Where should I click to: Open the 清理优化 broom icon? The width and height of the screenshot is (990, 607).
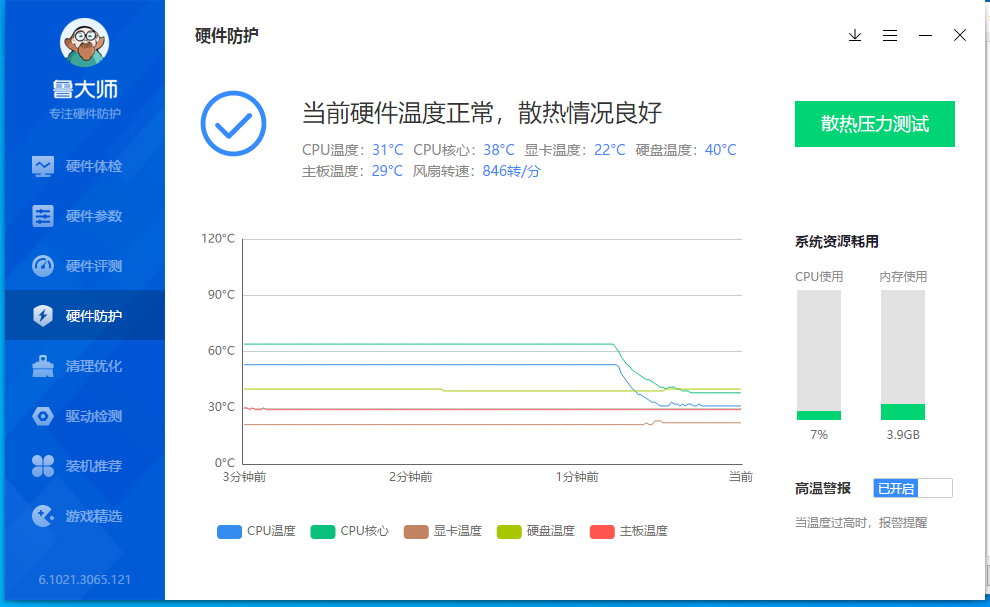pyautogui.click(x=43, y=366)
